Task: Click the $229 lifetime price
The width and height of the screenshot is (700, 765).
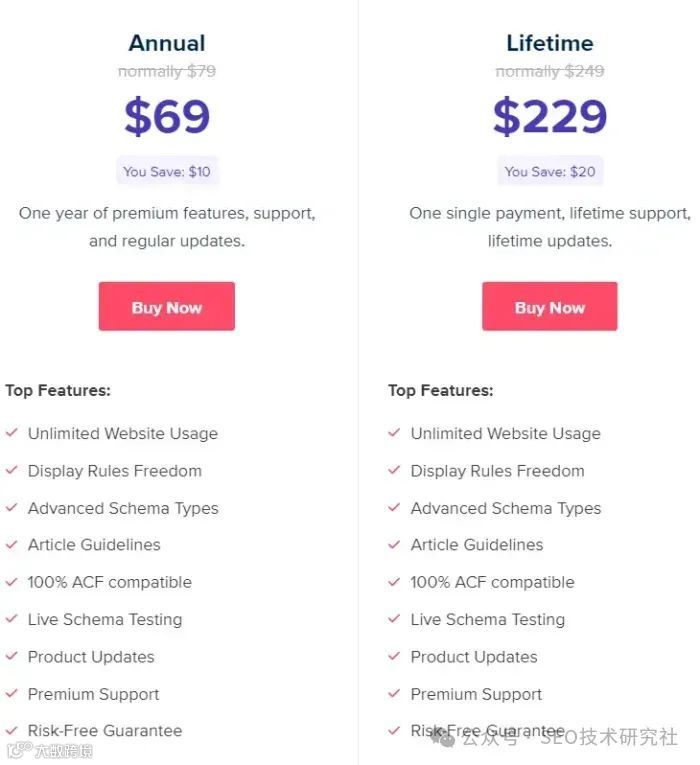Action: (x=549, y=117)
